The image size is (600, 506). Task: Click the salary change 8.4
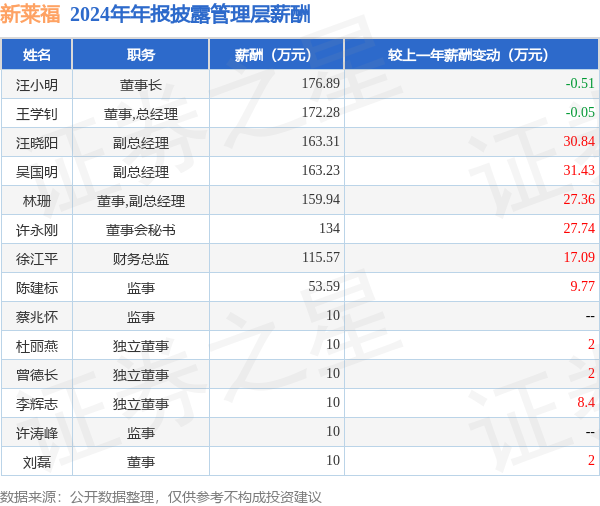[x=586, y=402]
